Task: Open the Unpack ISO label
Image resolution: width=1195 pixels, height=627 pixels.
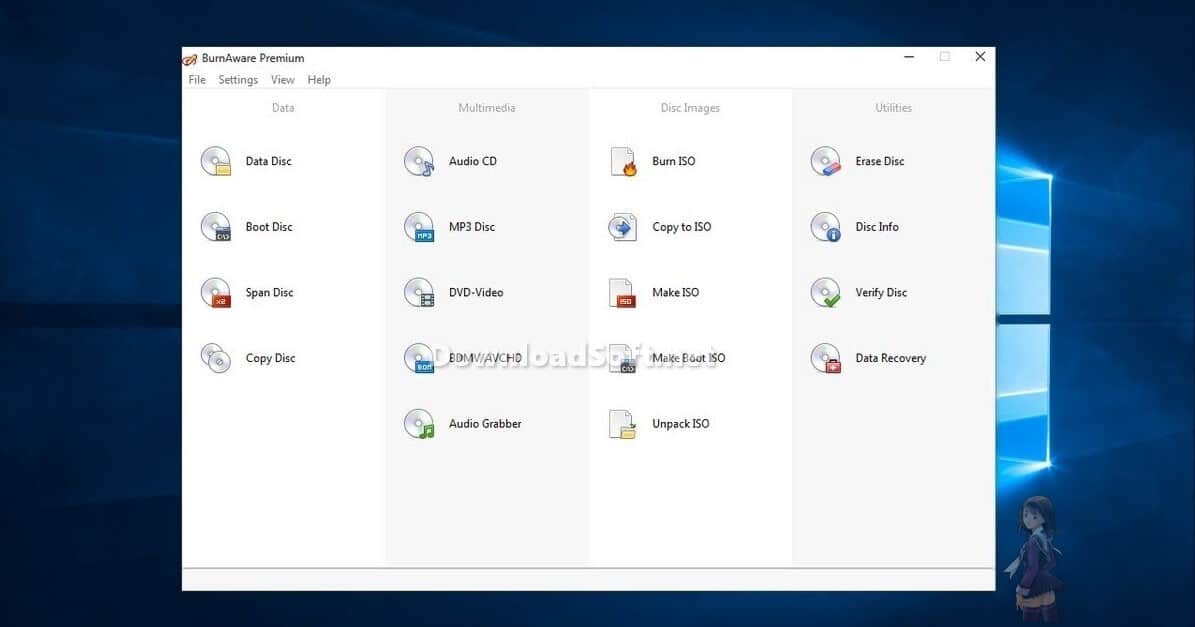Action: [x=681, y=424]
